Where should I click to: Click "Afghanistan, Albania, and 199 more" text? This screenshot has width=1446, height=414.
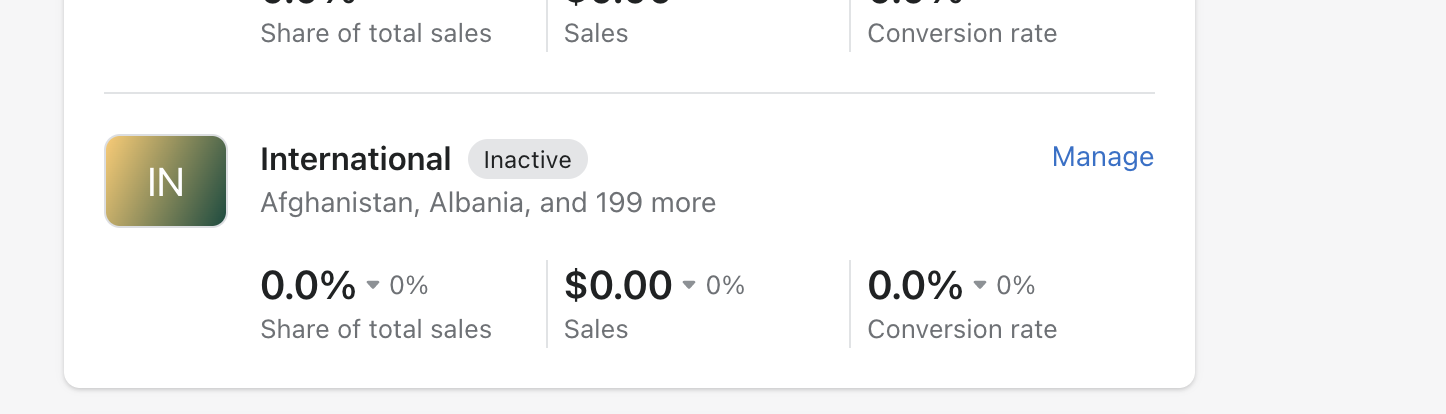[x=488, y=203]
